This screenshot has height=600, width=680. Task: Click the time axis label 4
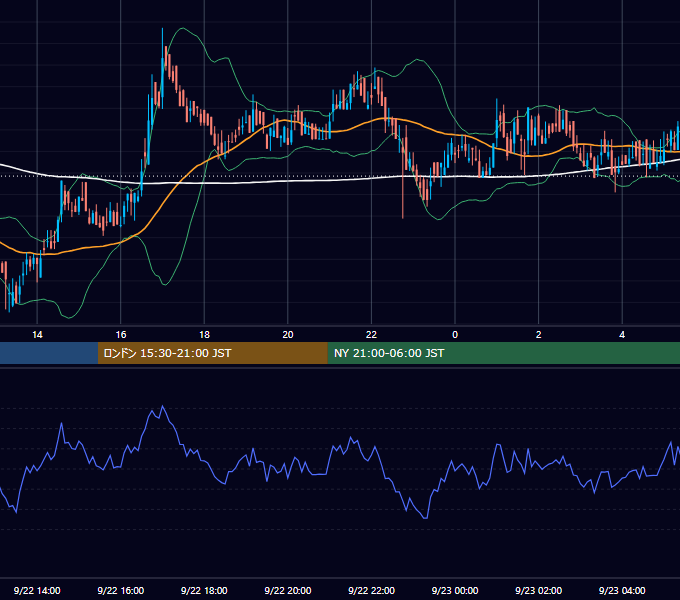(x=622, y=335)
